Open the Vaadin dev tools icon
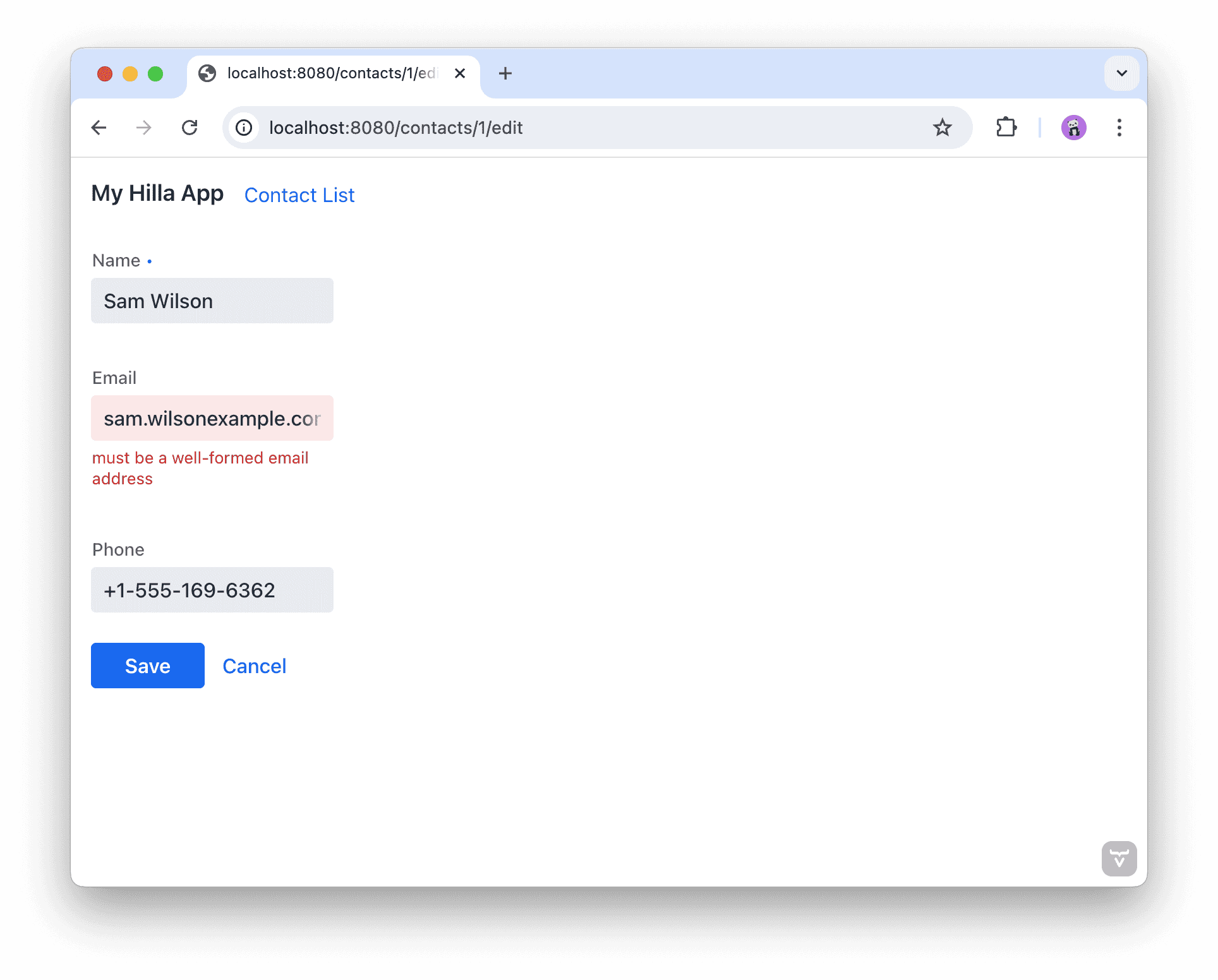The image size is (1218, 980). [x=1119, y=858]
